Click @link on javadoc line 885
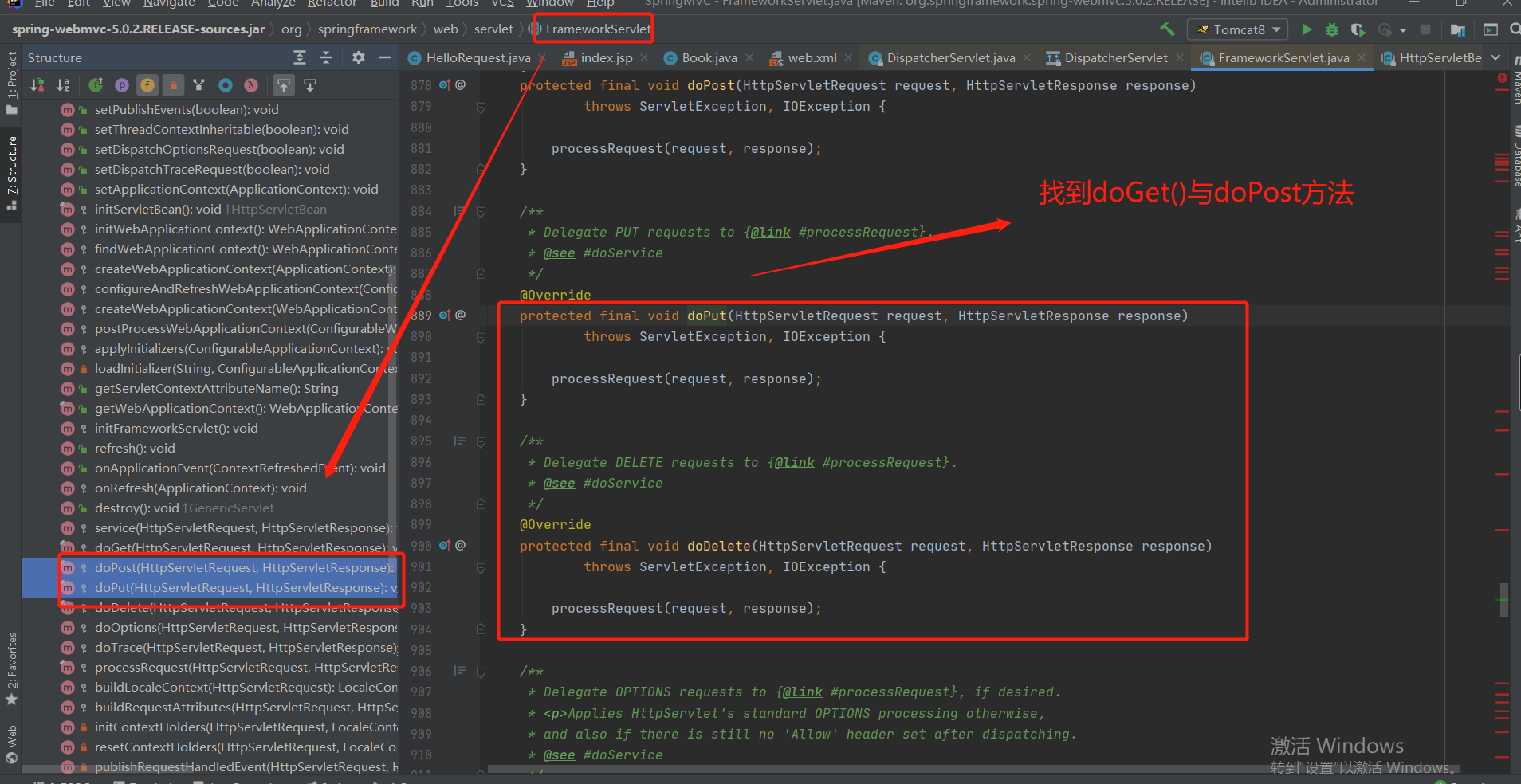The width and height of the screenshot is (1521, 784). click(x=770, y=232)
